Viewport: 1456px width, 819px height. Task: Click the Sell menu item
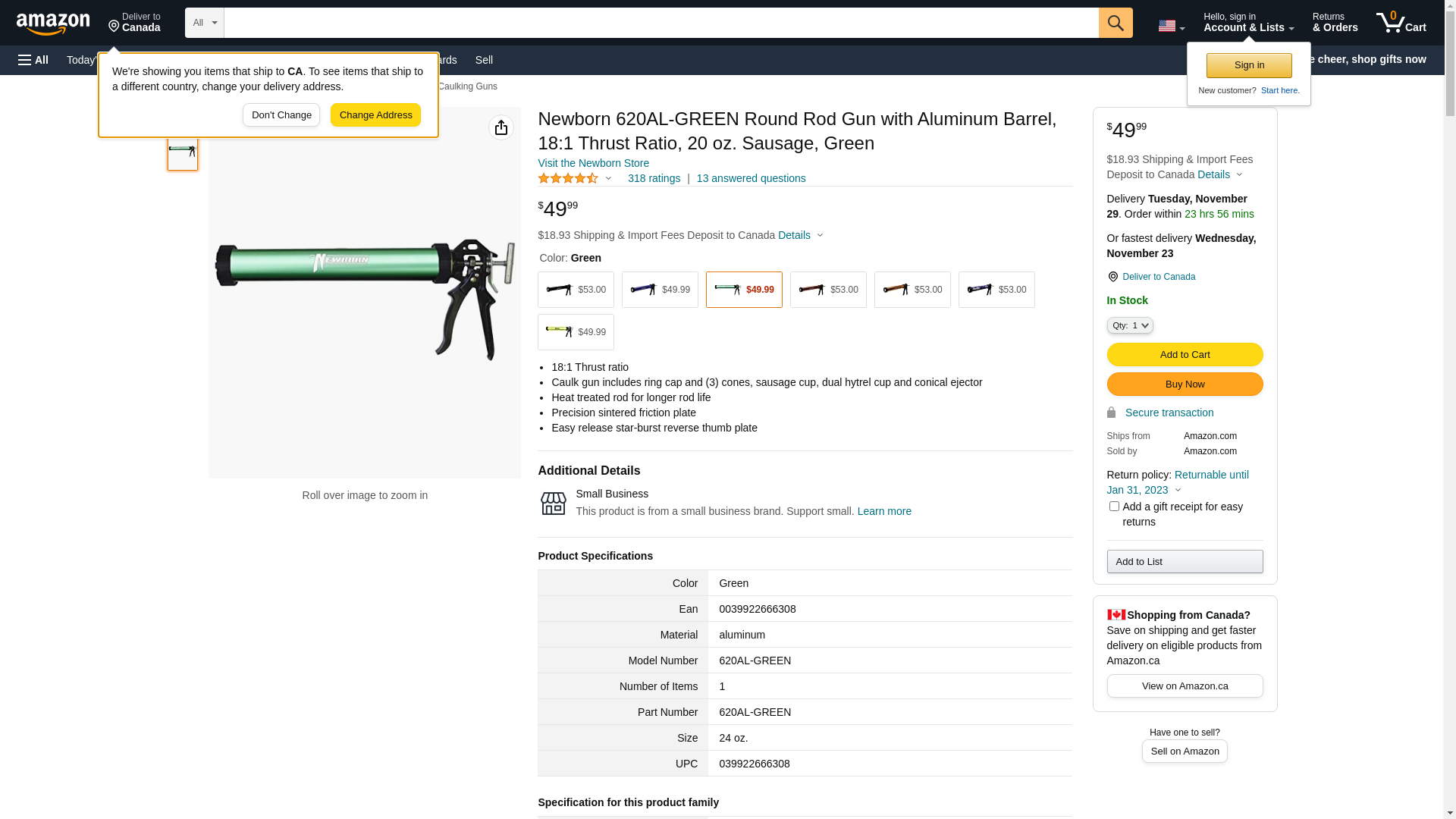pyautogui.click(x=484, y=60)
